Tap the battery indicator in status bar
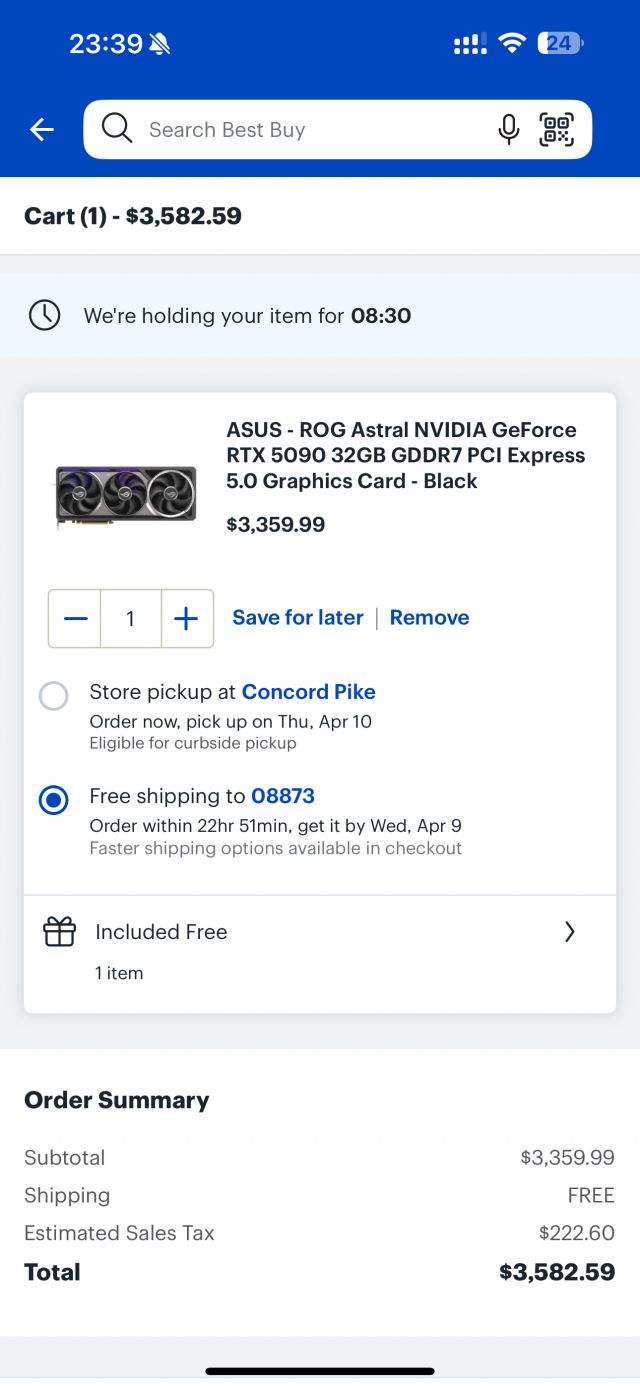 pos(560,43)
